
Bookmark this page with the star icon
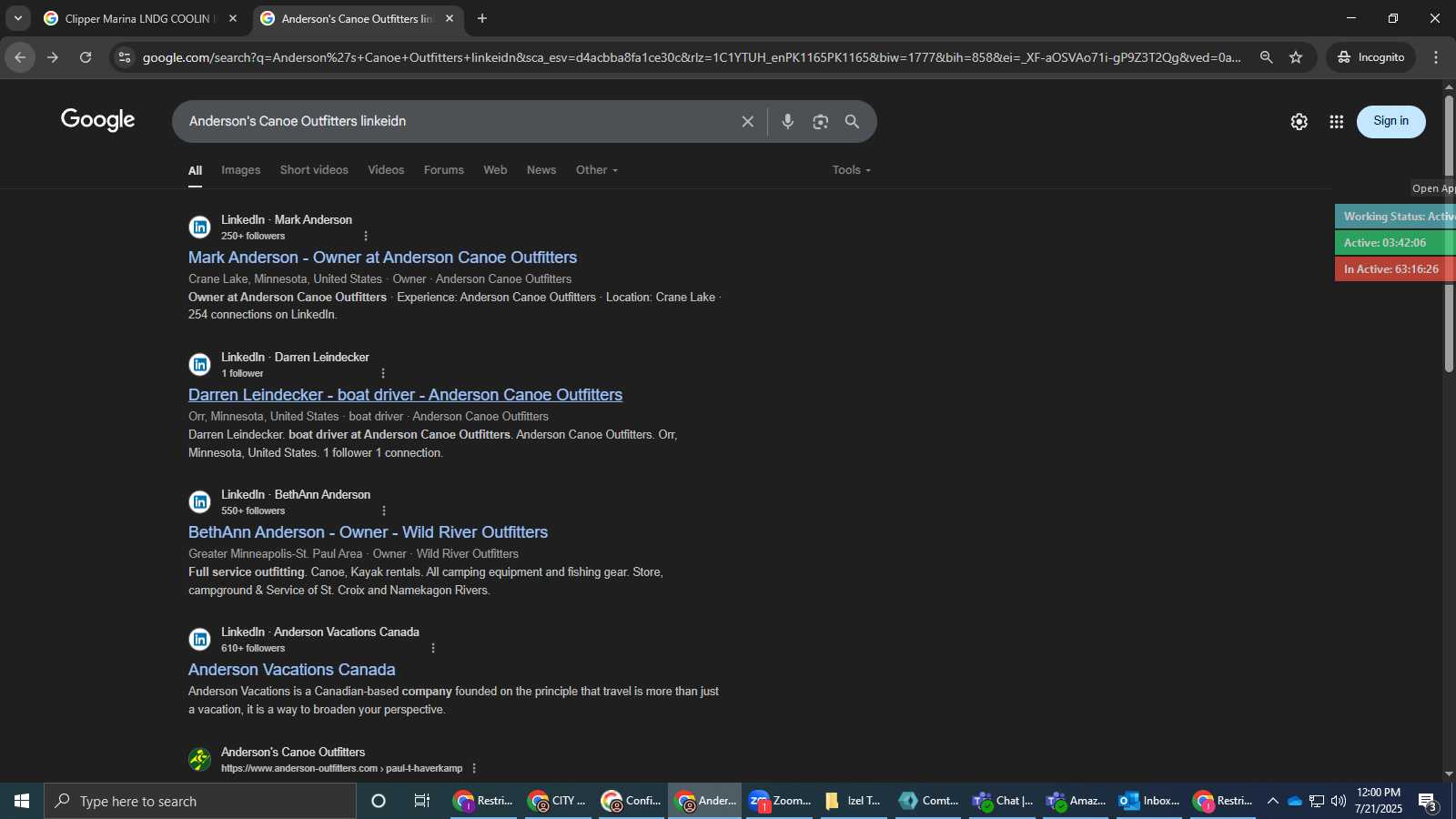pos(1296,57)
